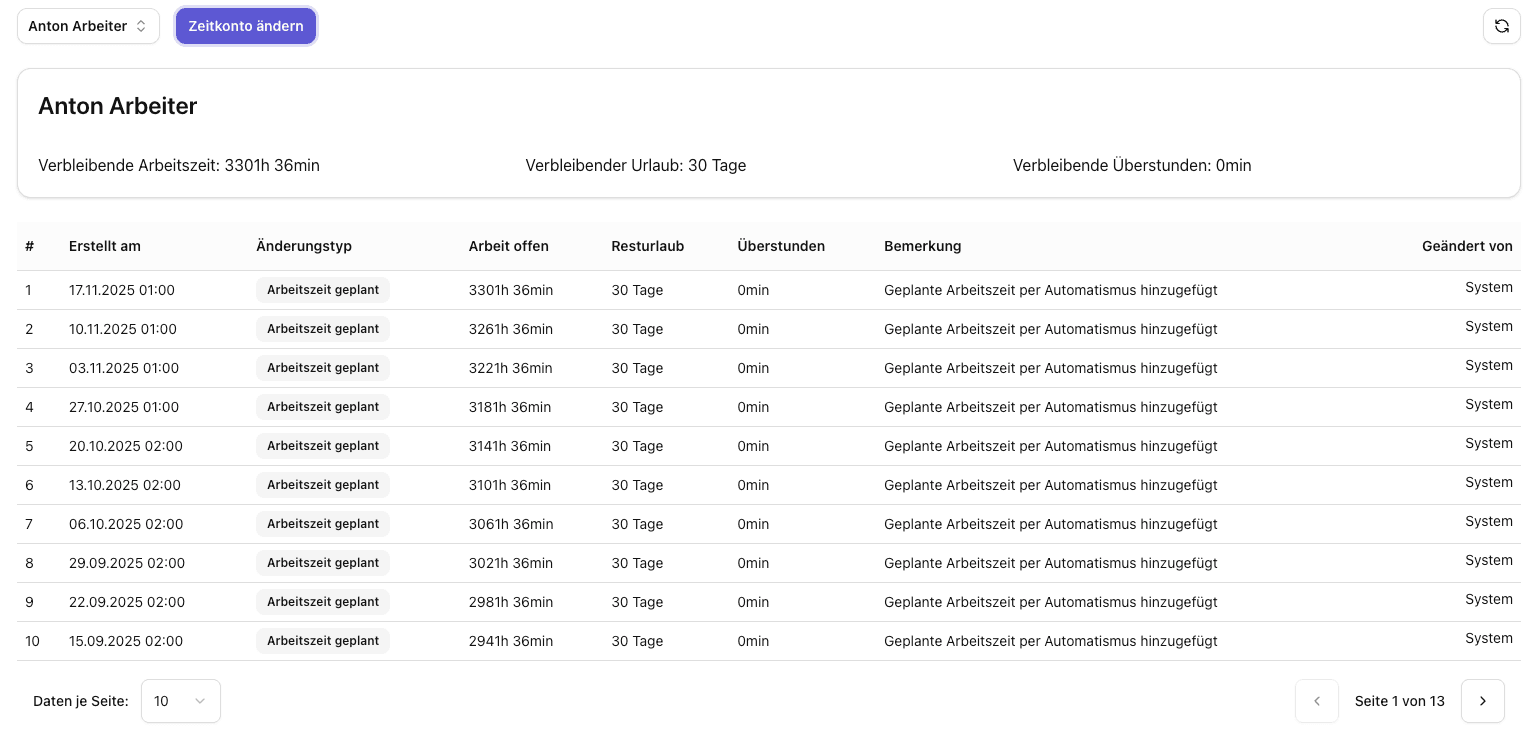Expand the page size selection showing '10'
Viewport: 1534px width, 736px height.
[181, 701]
